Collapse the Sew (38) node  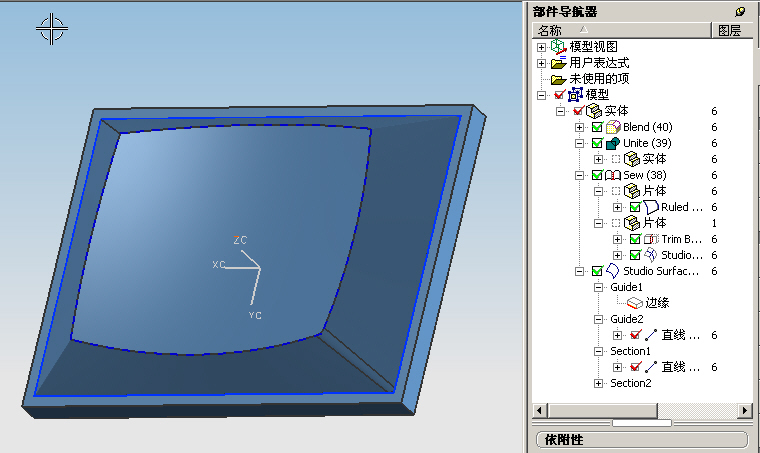coord(579,175)
